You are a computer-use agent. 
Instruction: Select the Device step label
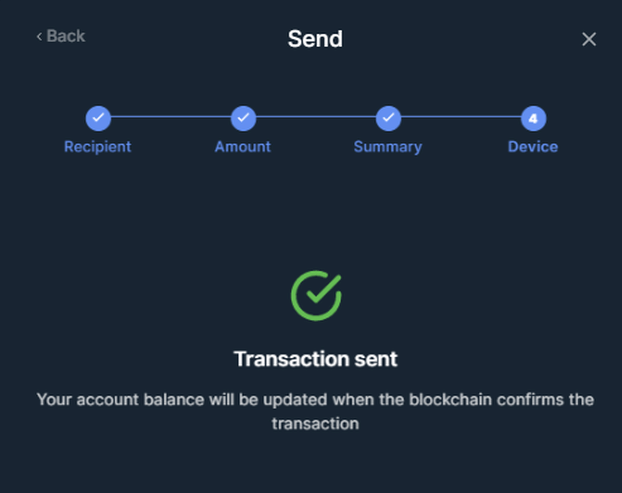pos(533,146)
